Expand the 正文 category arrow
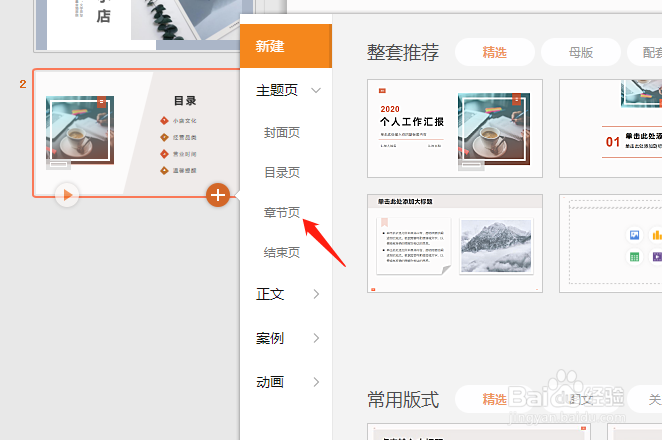Screen dimensions: 662x440 [x=316, y=294]
